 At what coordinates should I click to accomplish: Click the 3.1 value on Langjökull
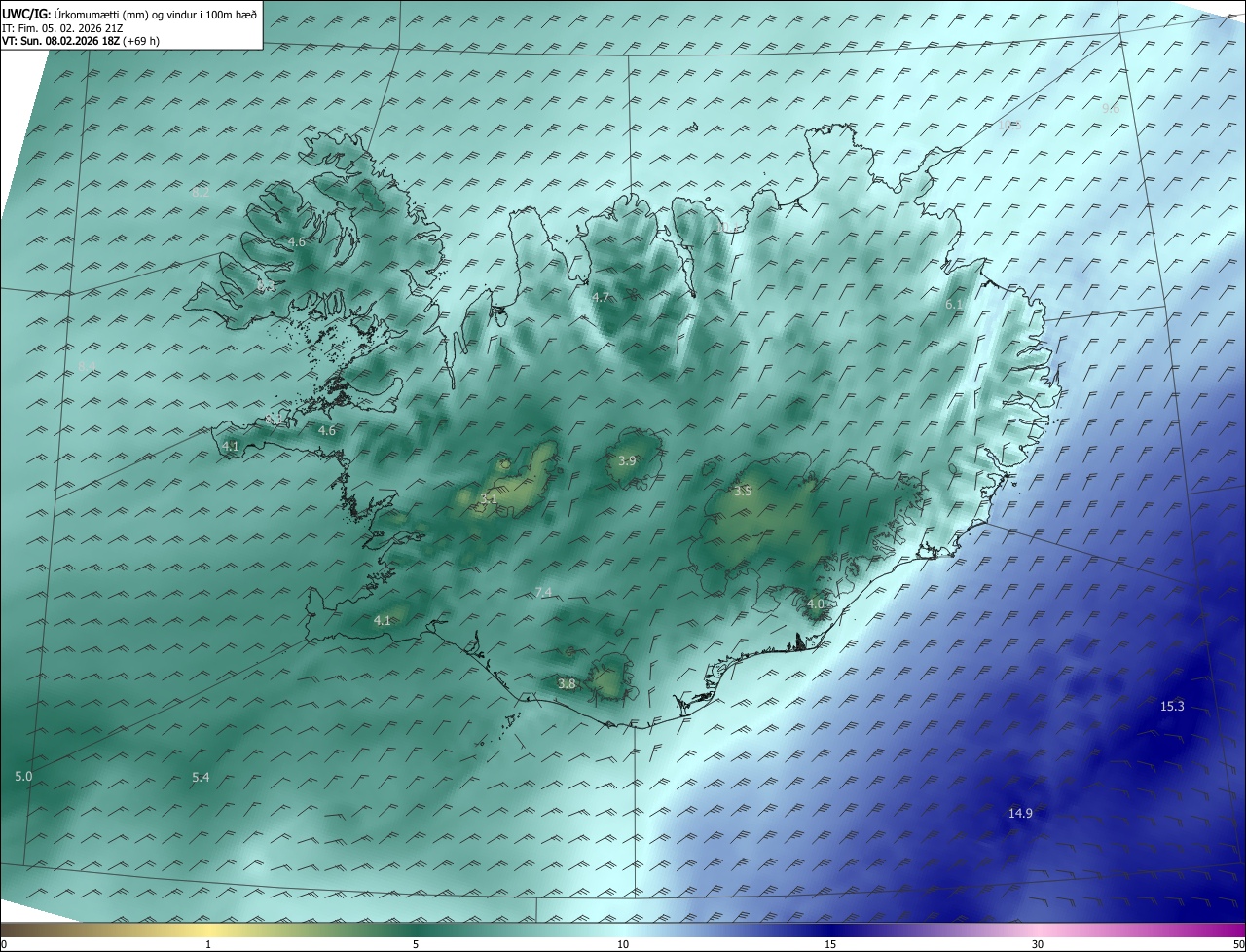(489, 498)
